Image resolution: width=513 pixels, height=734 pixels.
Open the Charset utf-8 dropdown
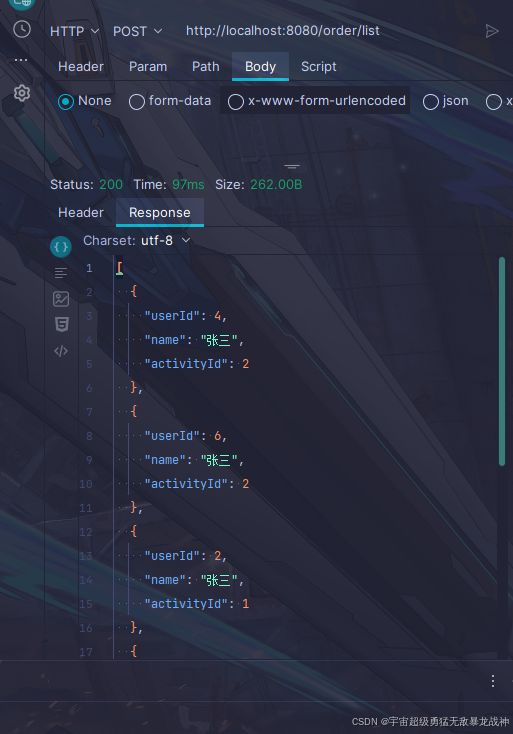[x=137, y=241]
